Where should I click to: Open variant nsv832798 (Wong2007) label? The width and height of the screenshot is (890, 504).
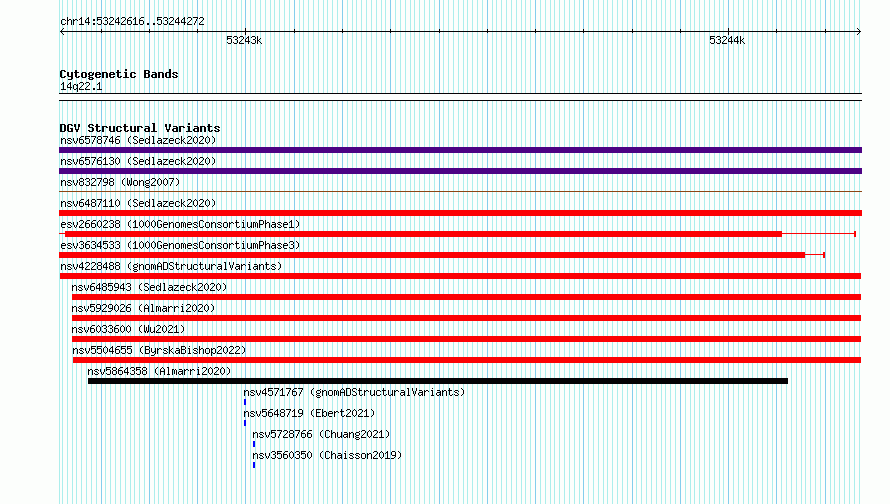pyautogui.click(x=120, y=182)
